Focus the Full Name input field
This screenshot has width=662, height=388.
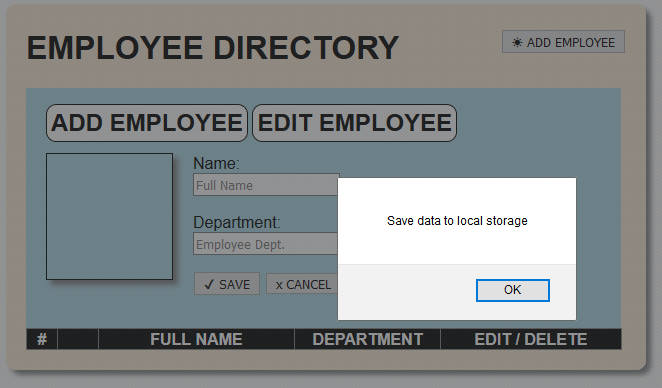[x=266, y=185]
